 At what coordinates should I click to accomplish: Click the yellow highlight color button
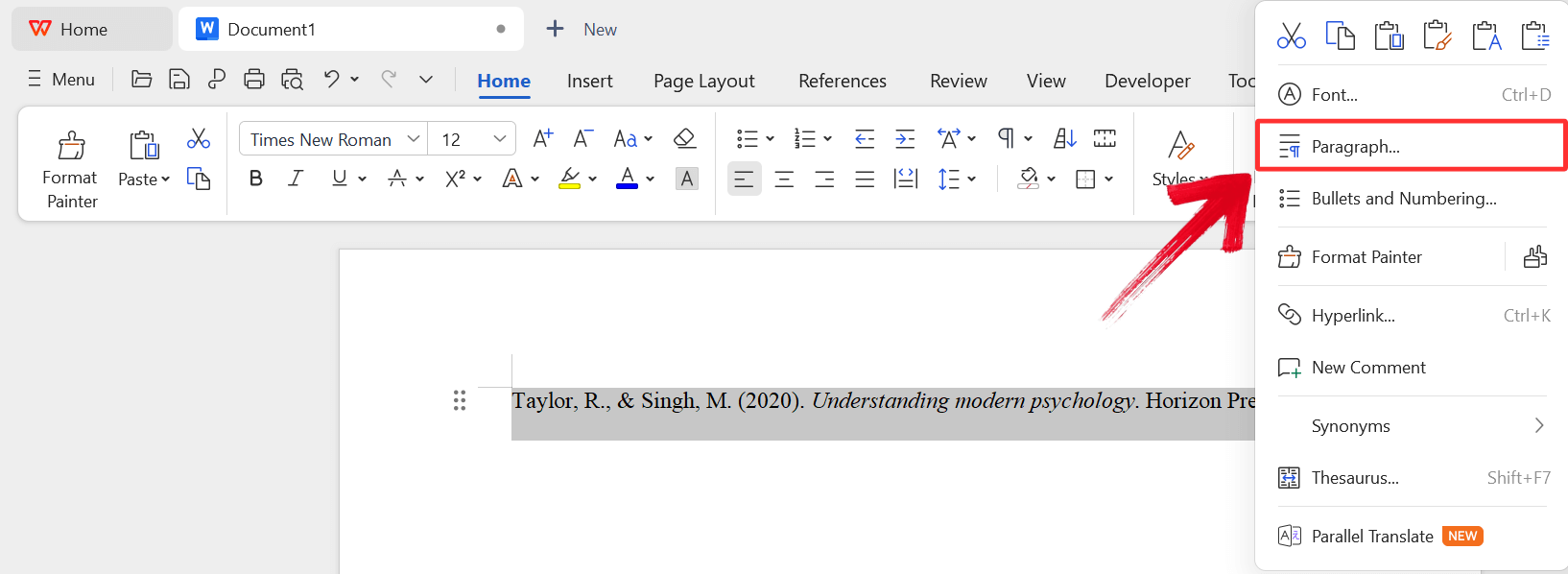click(x=569, y=179)
